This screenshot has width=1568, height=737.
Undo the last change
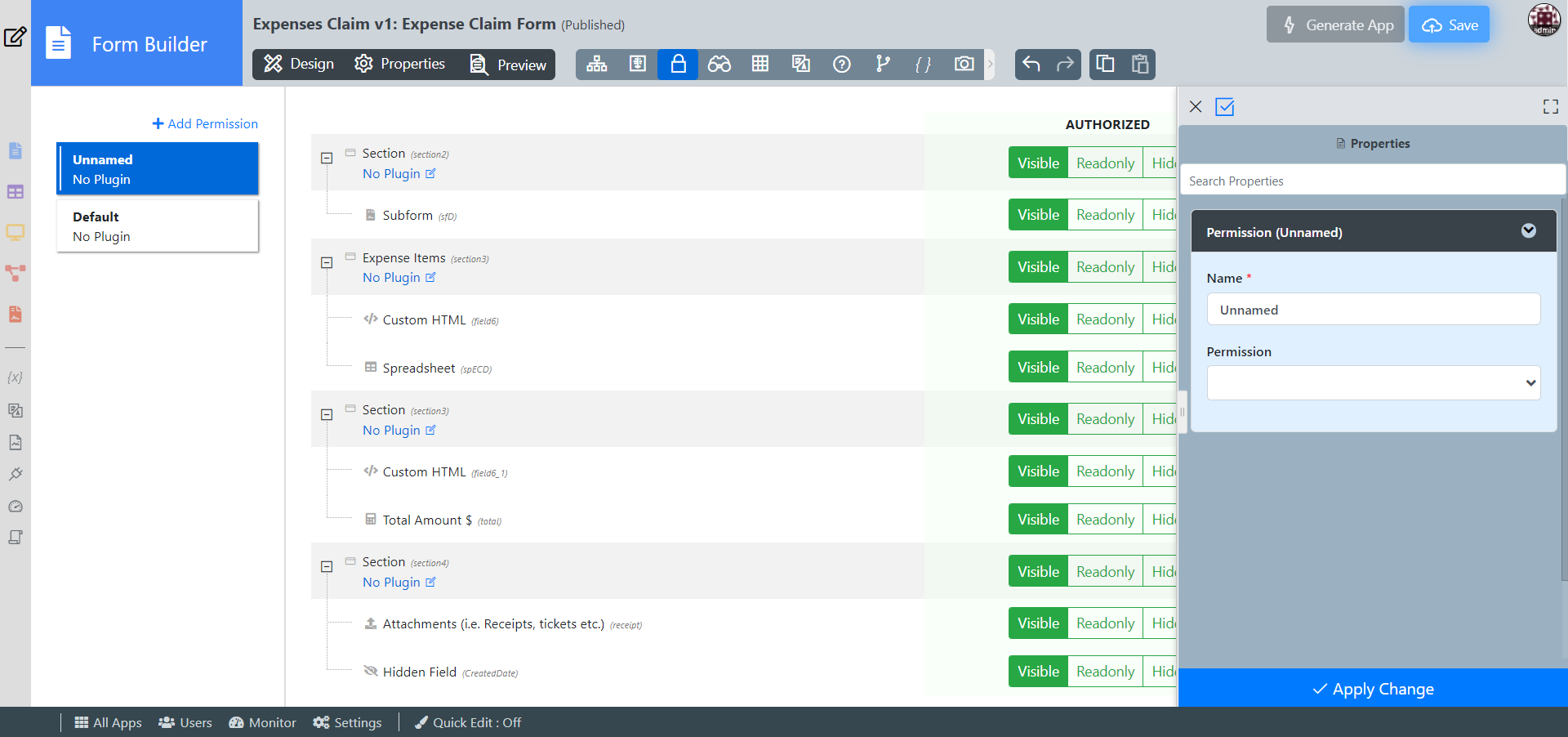pos(1031,65)
